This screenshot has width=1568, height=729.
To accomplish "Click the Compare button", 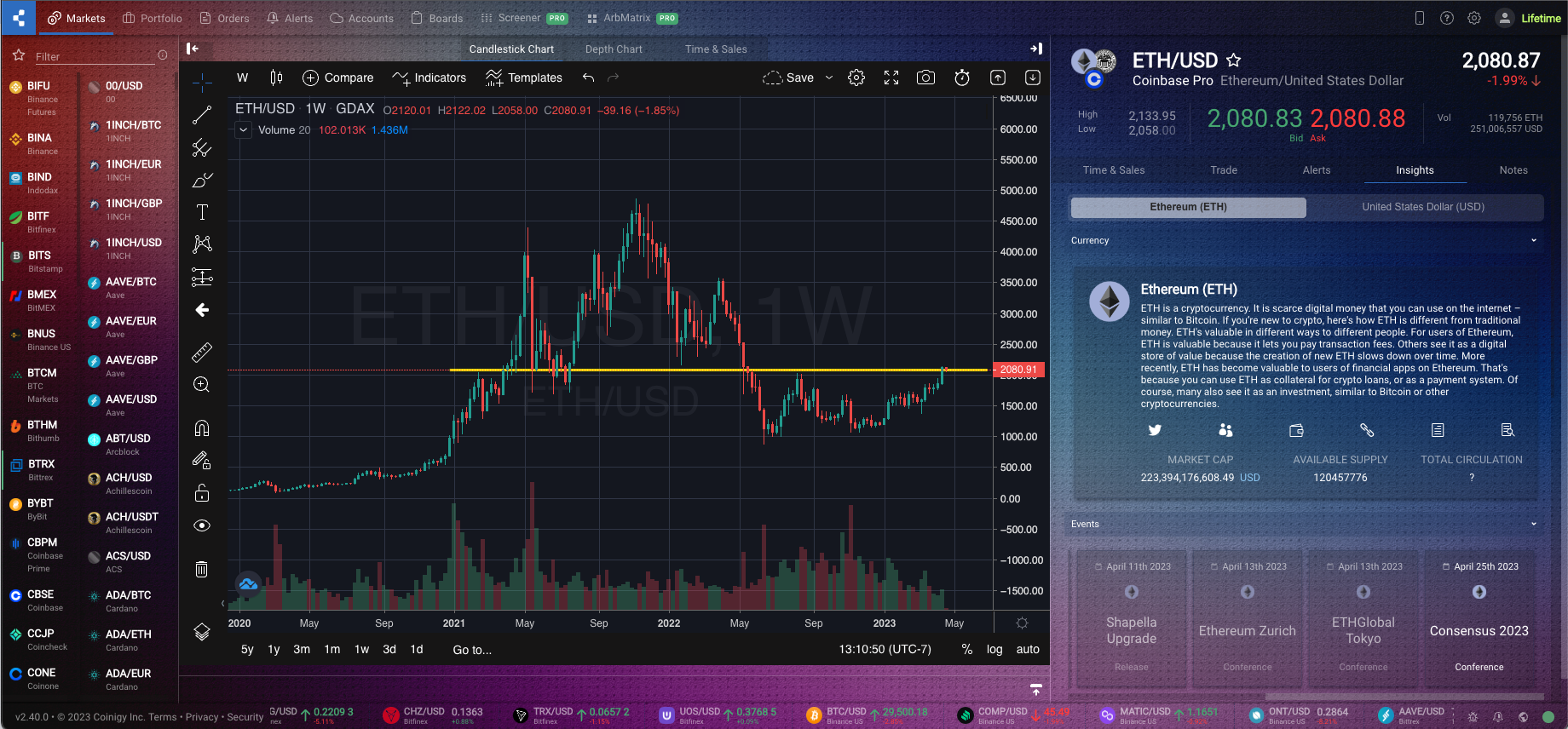I will pyautogui.click(x=337, y=77).
